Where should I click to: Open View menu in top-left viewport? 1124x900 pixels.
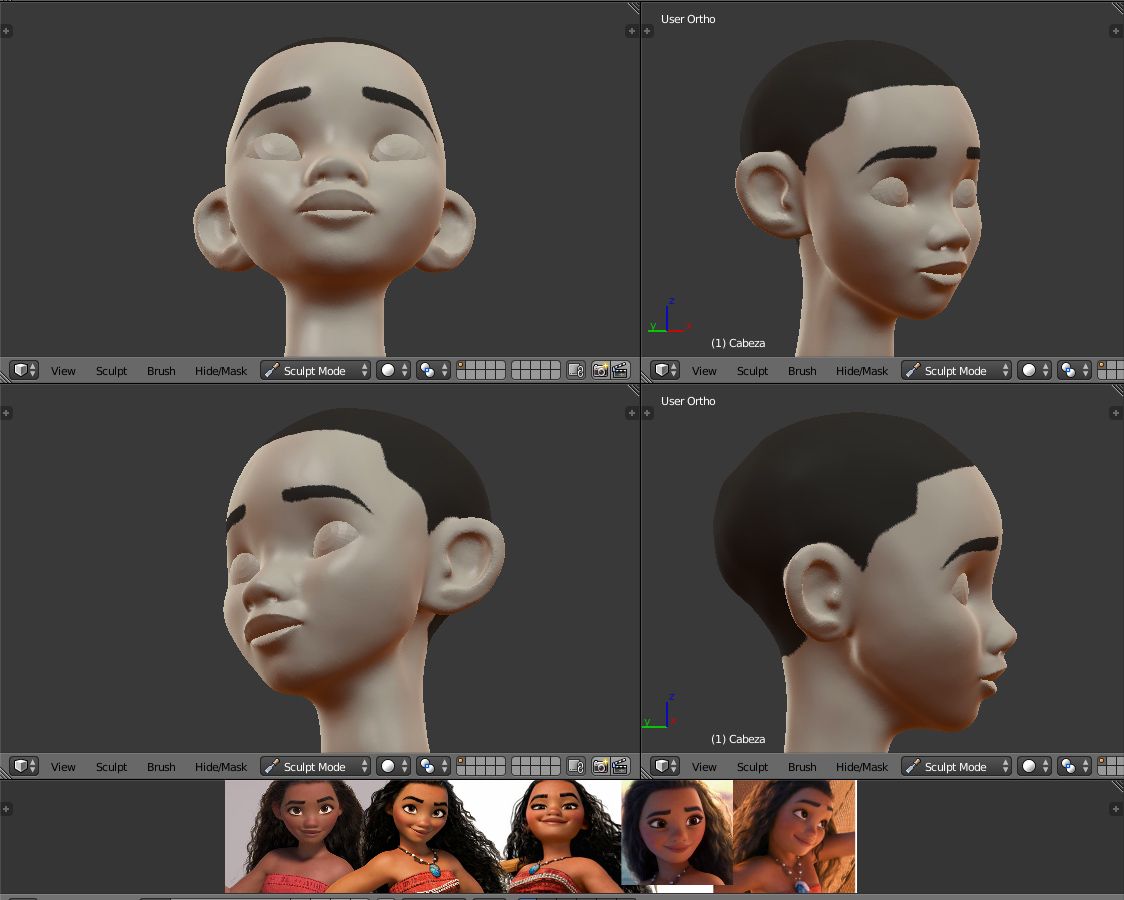pyautogui.click(x=63, y=370)
